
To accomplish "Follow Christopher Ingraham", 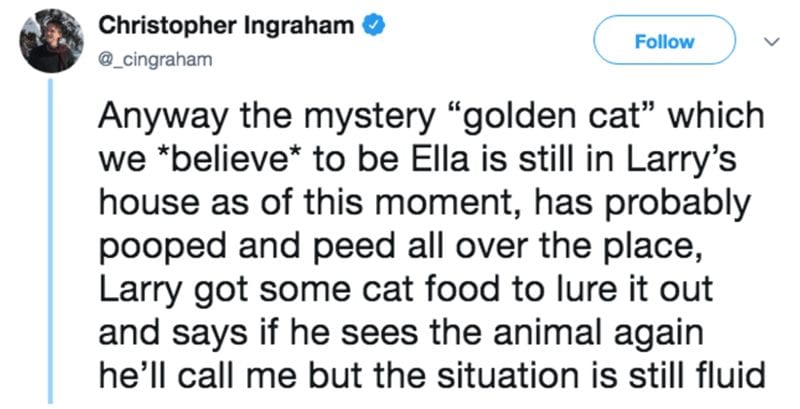I will coord(664,40).
